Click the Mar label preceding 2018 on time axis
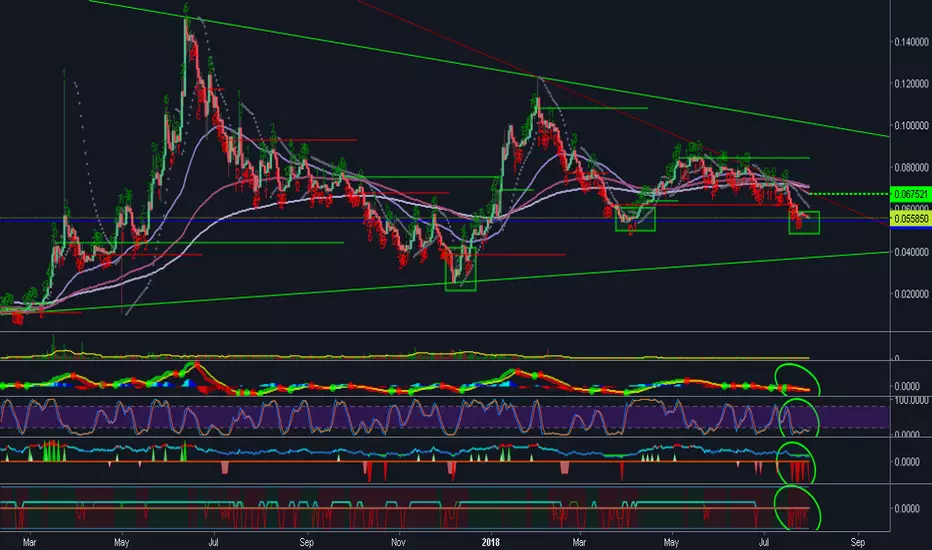The width and height of the screenshot is (932, 550). (x=29, y=542)
